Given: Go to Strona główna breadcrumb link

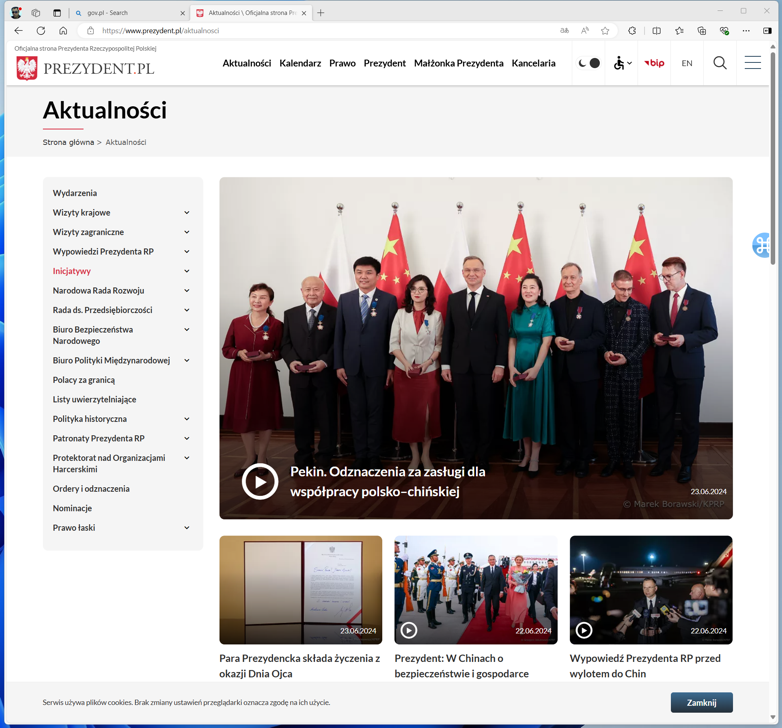Looking at the screenshot, I should pos(68,142).
